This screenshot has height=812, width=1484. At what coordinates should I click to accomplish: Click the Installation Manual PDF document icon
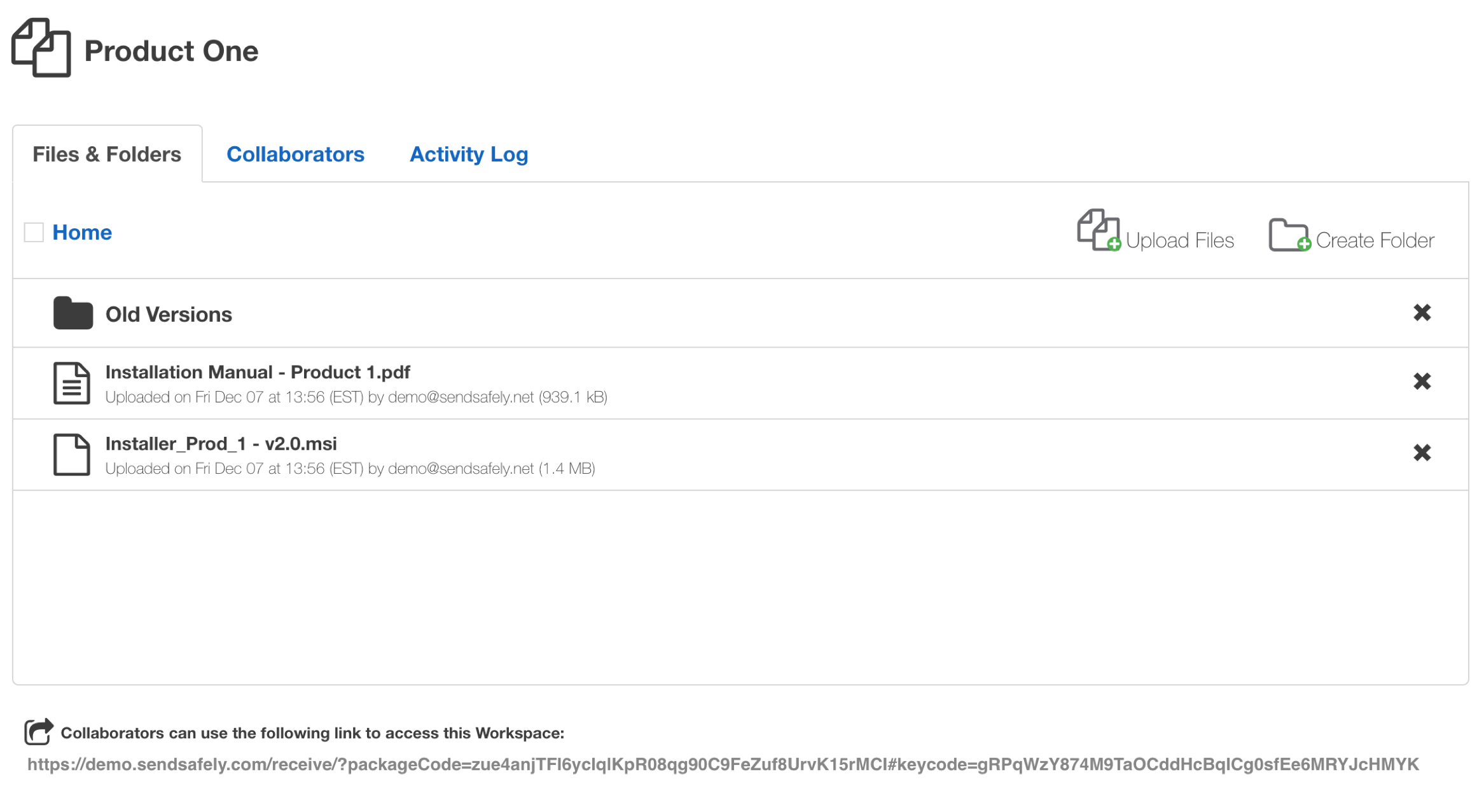[71, 383]
